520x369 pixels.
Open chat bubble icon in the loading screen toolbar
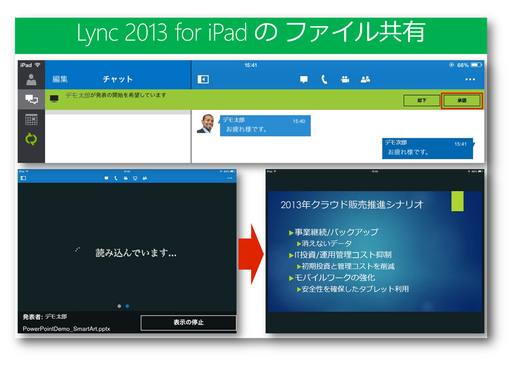[x=106, y=178]
